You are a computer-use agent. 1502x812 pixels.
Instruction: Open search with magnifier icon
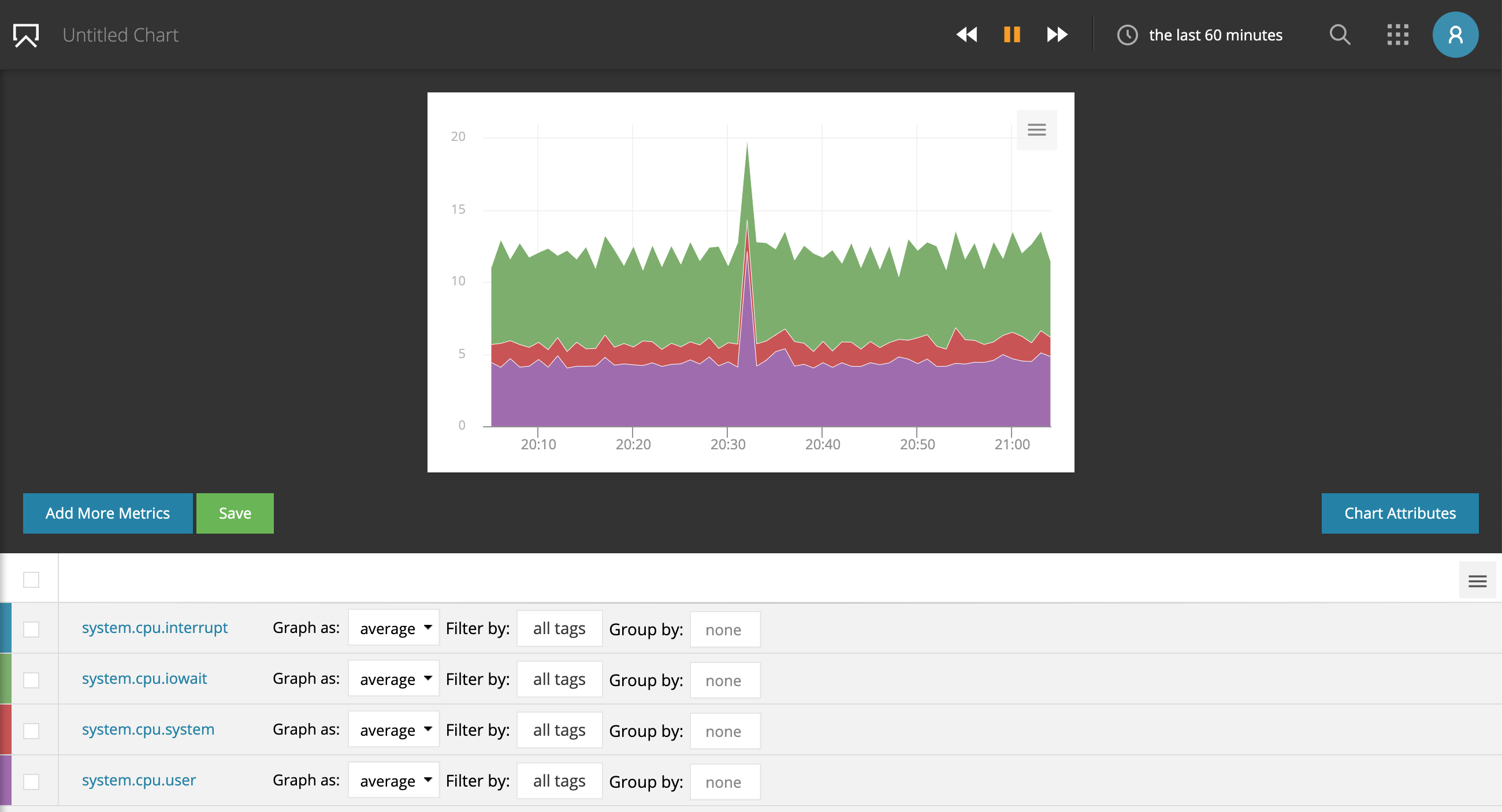(1339, 35)
